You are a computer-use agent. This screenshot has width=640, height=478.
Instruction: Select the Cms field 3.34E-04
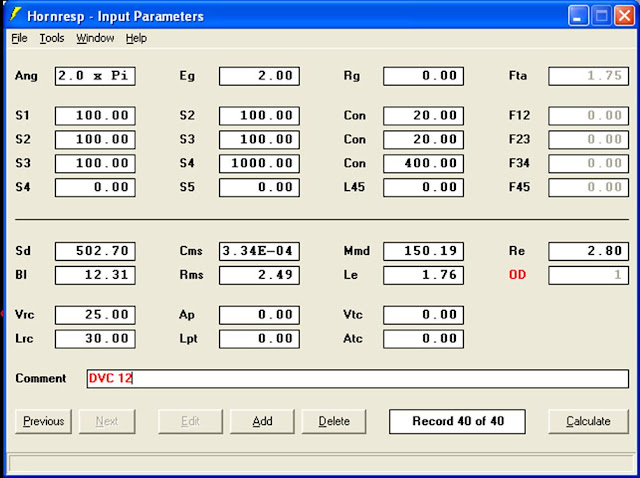coord(259,251)
